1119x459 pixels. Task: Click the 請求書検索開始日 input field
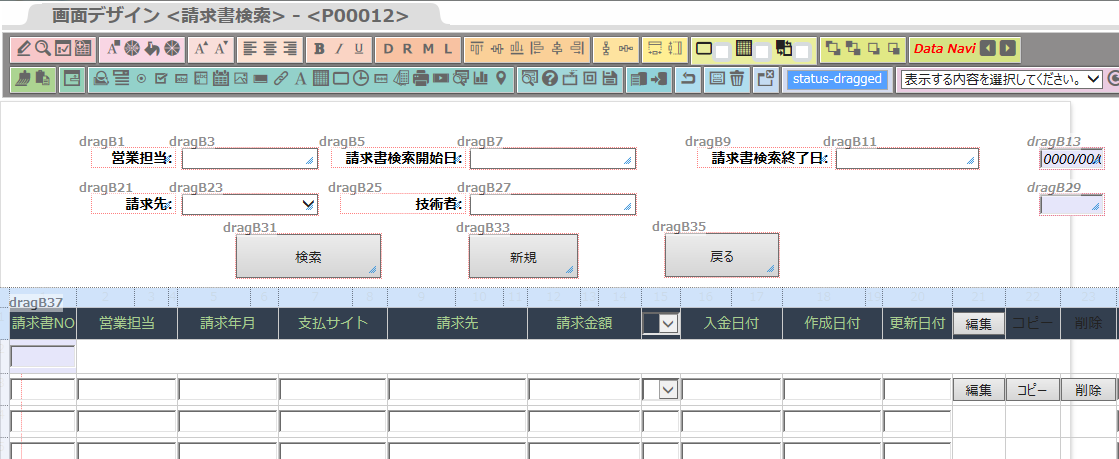click(552, 158)
